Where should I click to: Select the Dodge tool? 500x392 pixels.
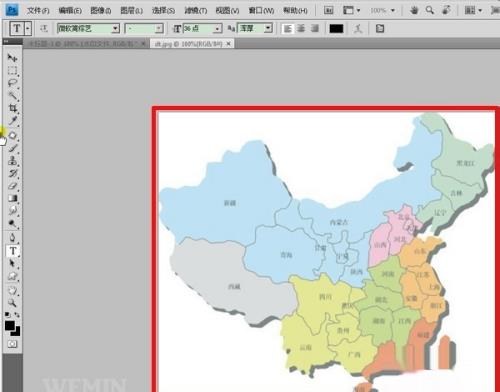12,223
